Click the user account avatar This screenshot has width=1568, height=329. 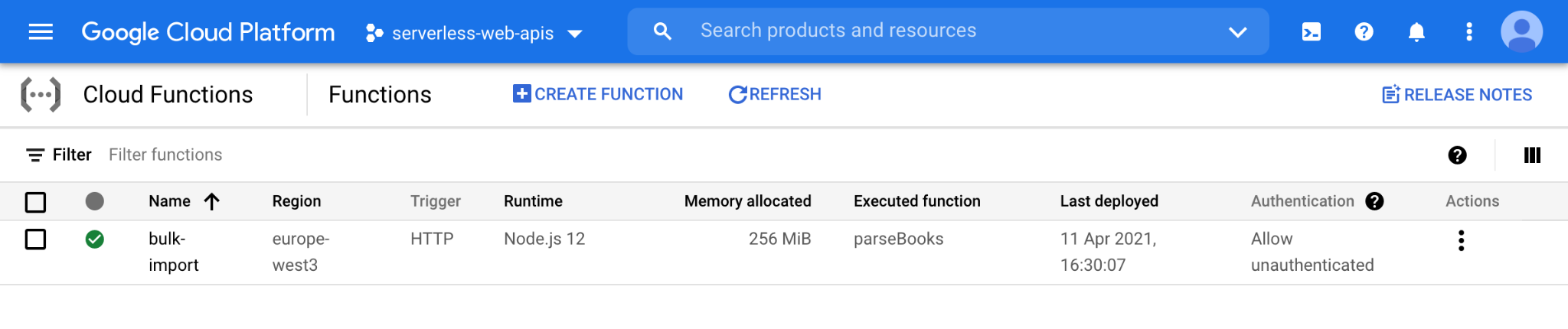click(x=1521, y=31)
